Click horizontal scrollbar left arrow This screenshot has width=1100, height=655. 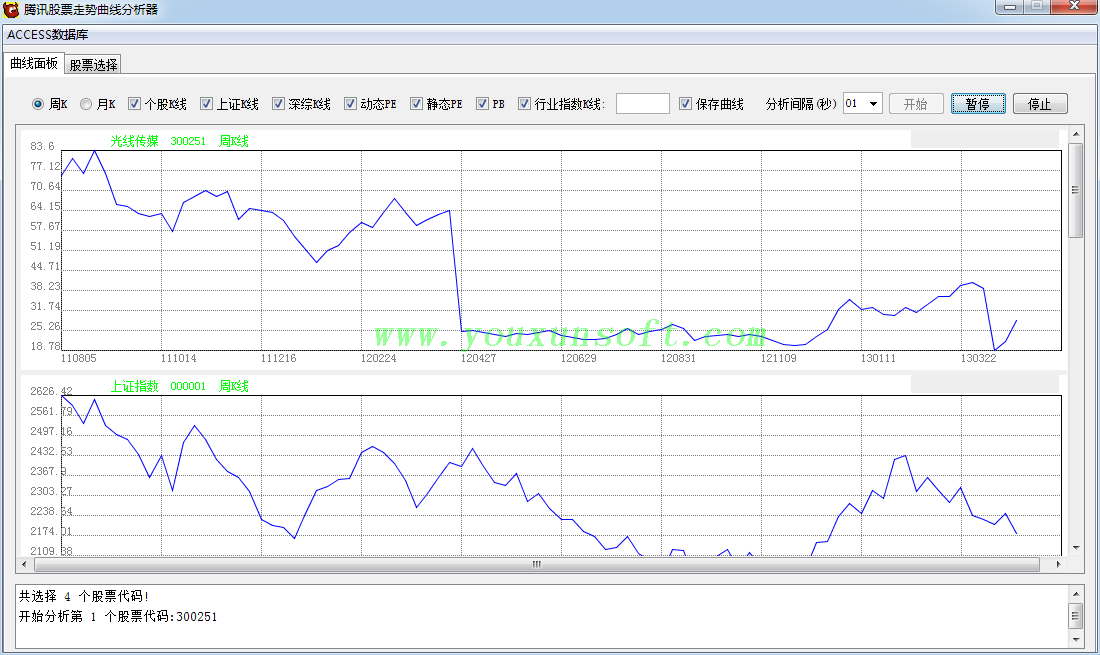tap(24, 564)
